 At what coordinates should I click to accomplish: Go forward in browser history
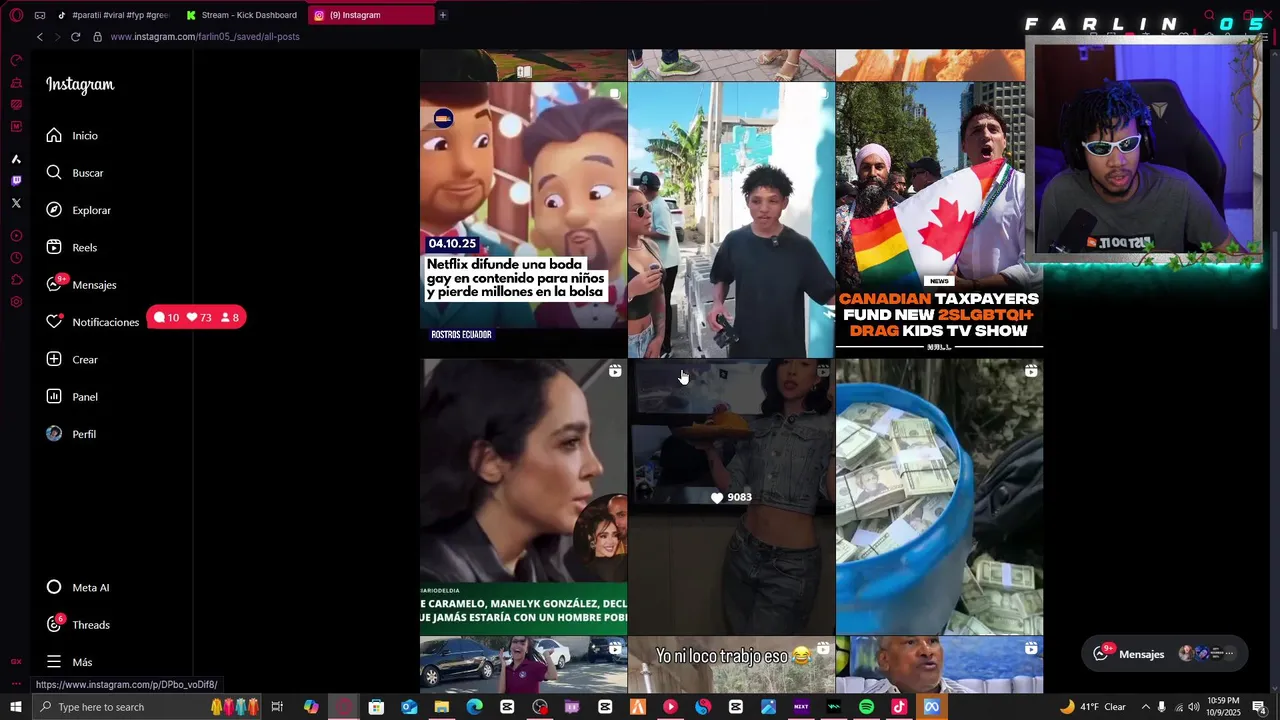(57, 37)
